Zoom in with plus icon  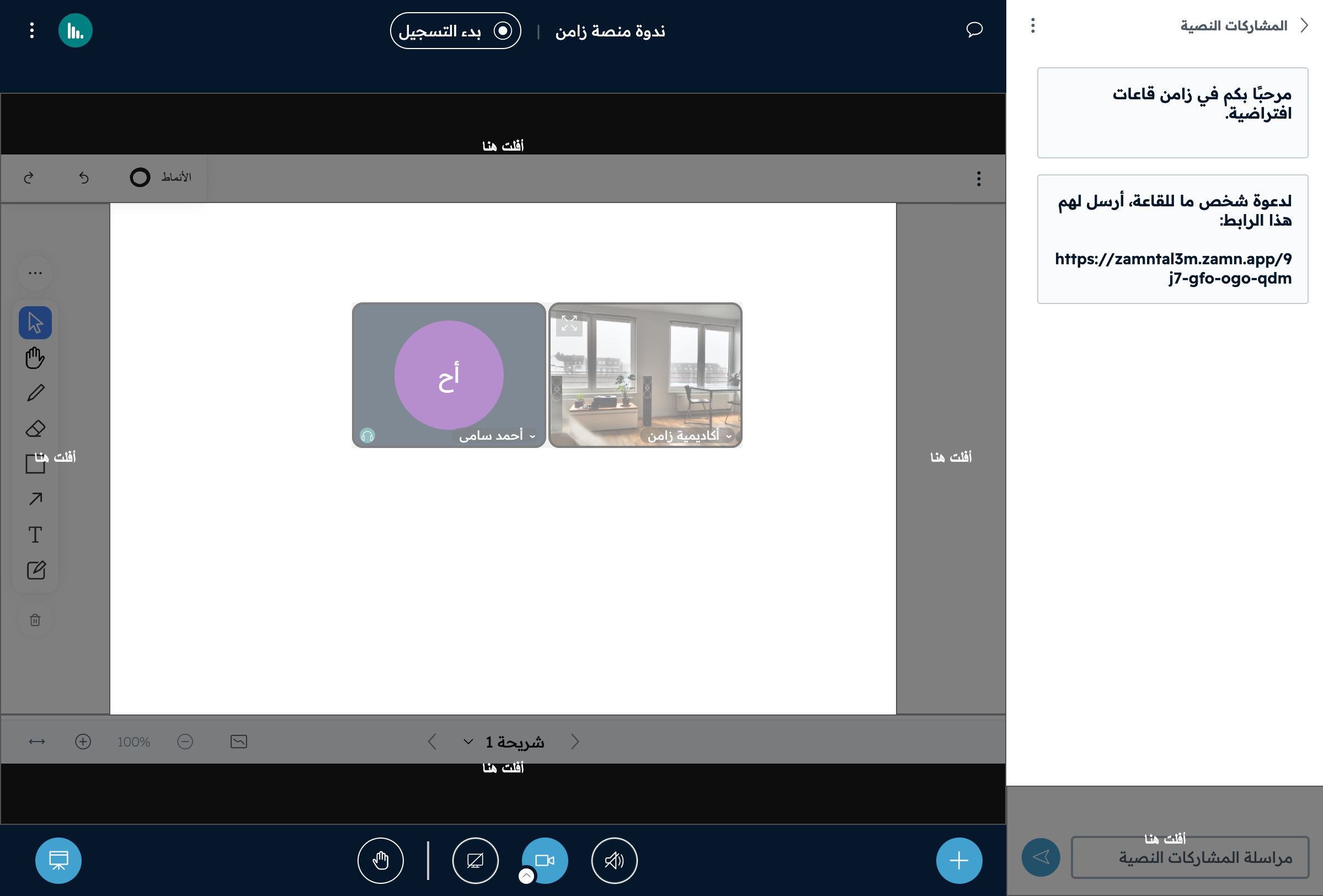(x=83, y=741)
